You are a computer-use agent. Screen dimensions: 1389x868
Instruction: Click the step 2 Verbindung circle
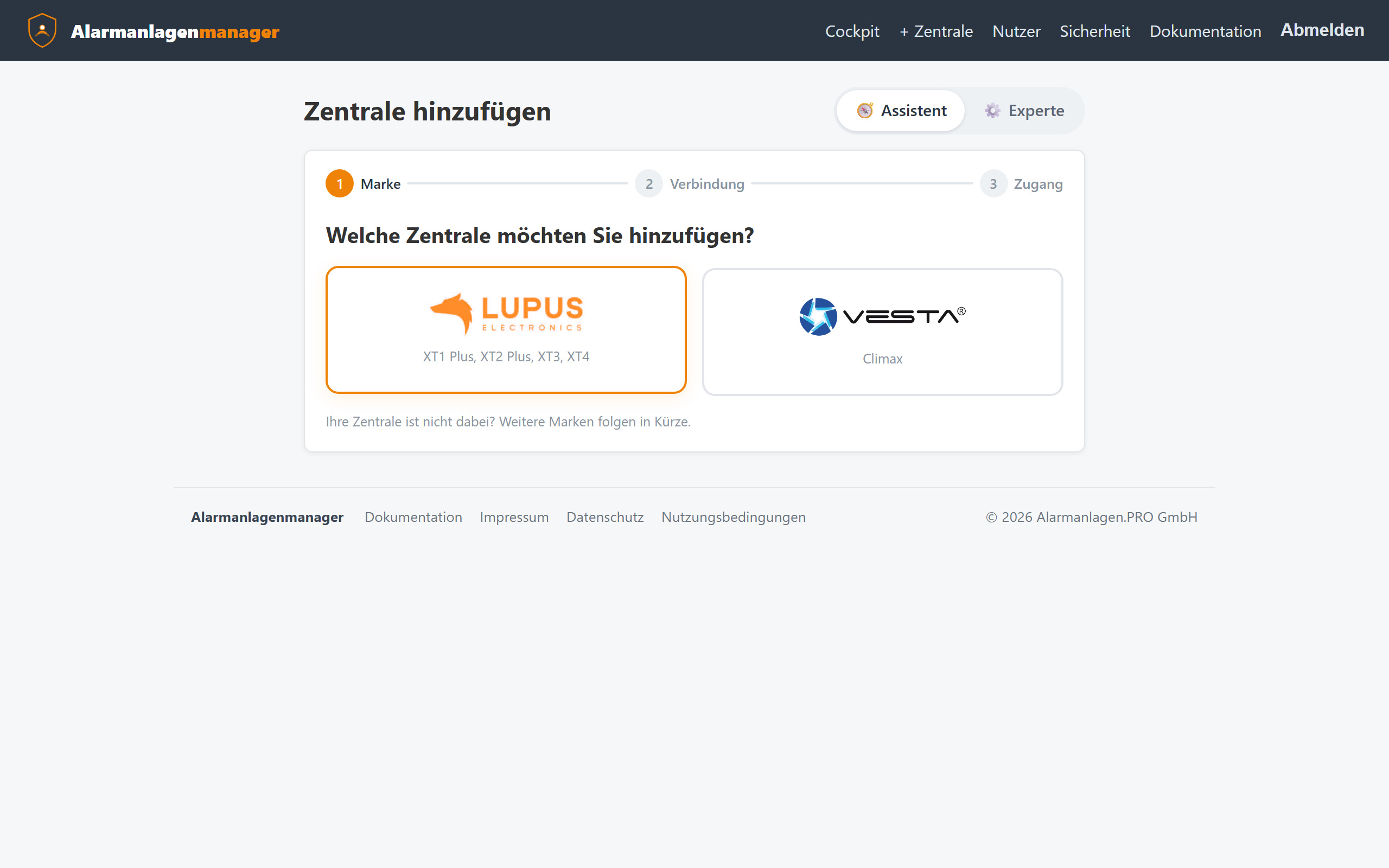point(648,184)
